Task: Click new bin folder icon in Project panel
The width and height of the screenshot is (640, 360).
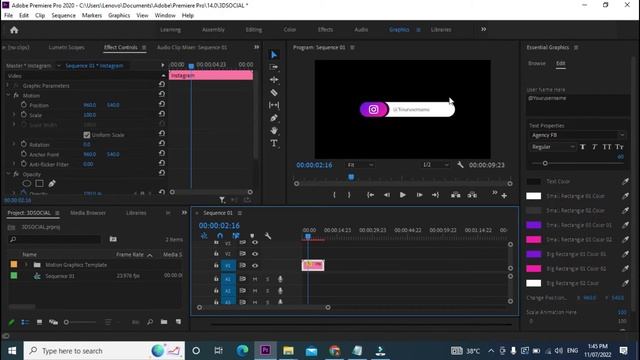Action: (164, 322)
